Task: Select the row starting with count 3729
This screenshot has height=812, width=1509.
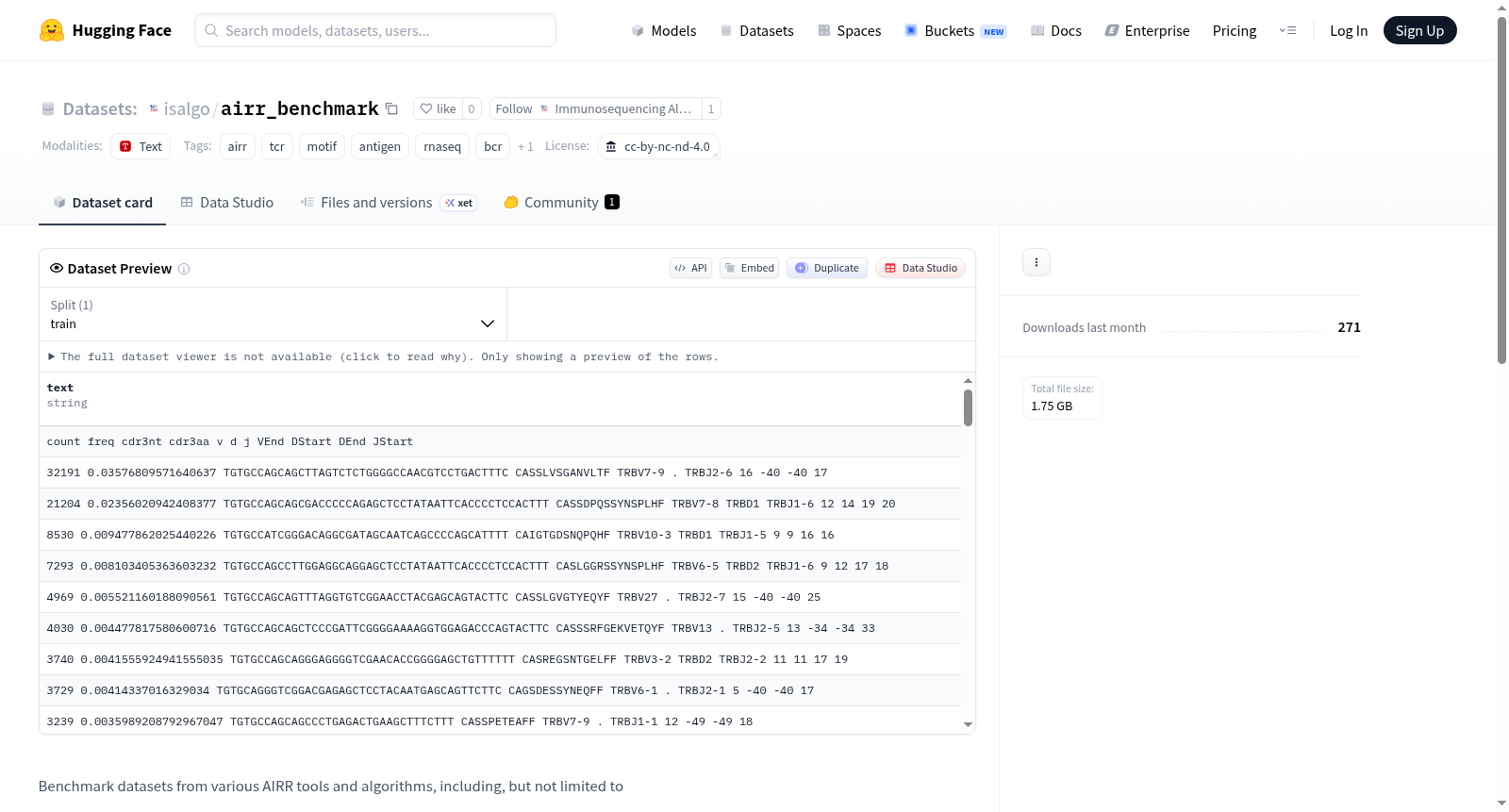Action: (x=500, y=690)
